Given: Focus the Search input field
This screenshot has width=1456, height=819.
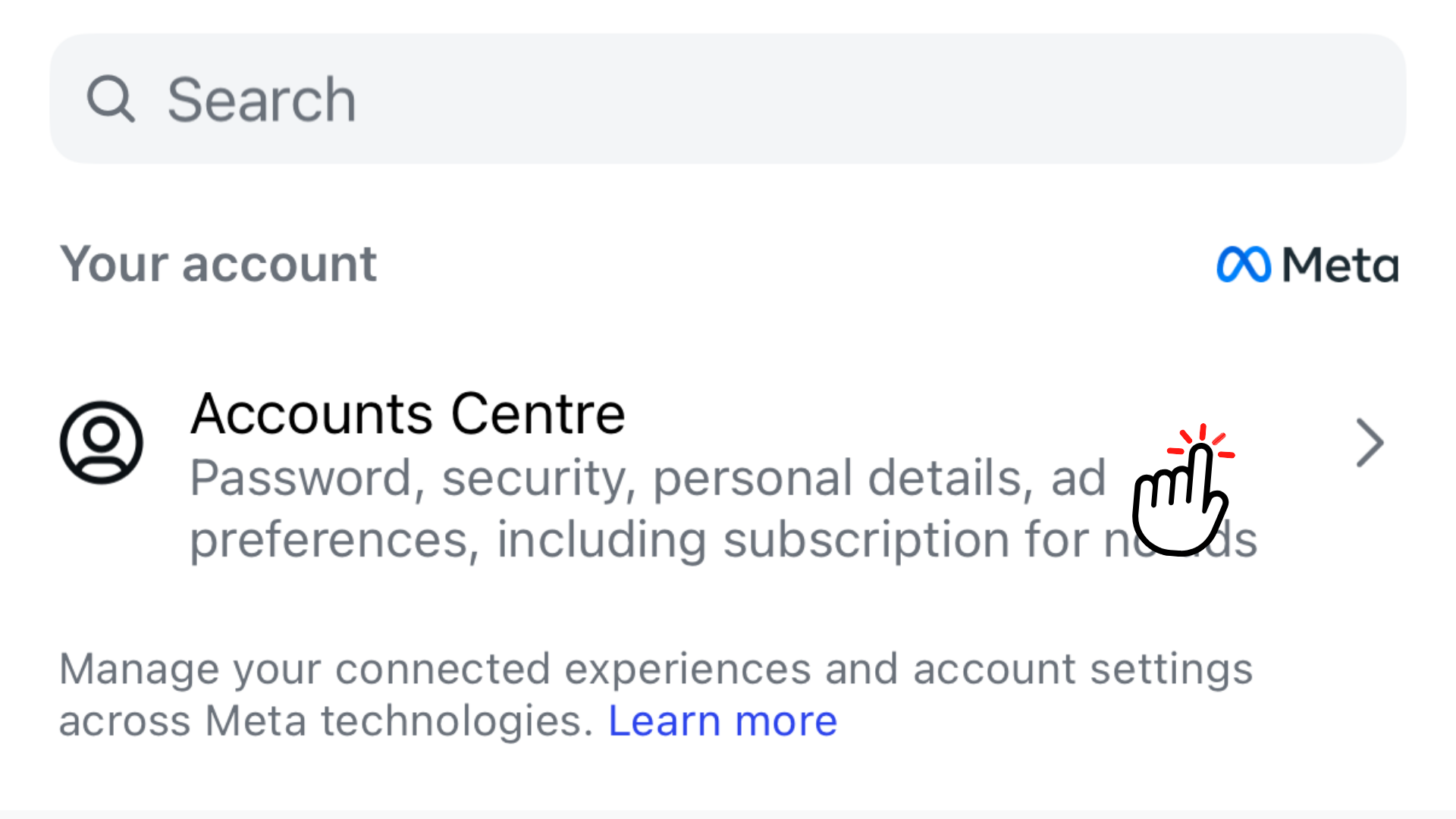Looking at the screenshot, I should coord(728,99).
